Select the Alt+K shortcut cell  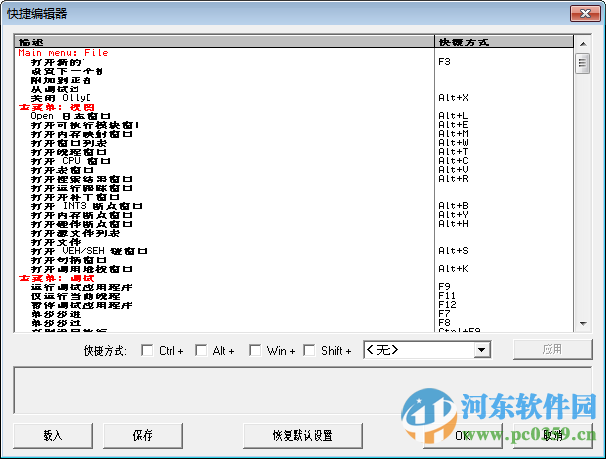[x=504, y=269]
